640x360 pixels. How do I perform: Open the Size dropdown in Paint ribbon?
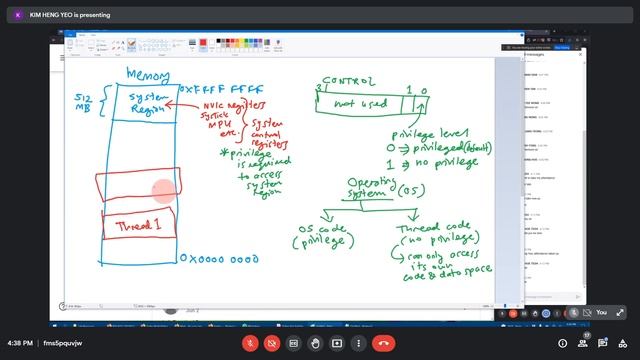[192, 45]
